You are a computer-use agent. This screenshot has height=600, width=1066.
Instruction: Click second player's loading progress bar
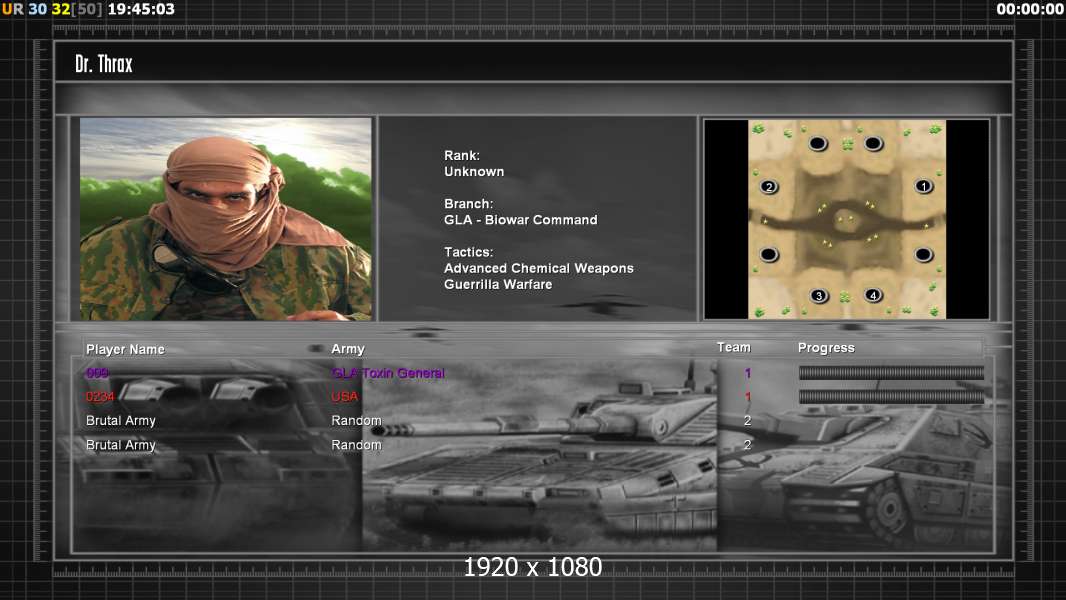[891, 397]
